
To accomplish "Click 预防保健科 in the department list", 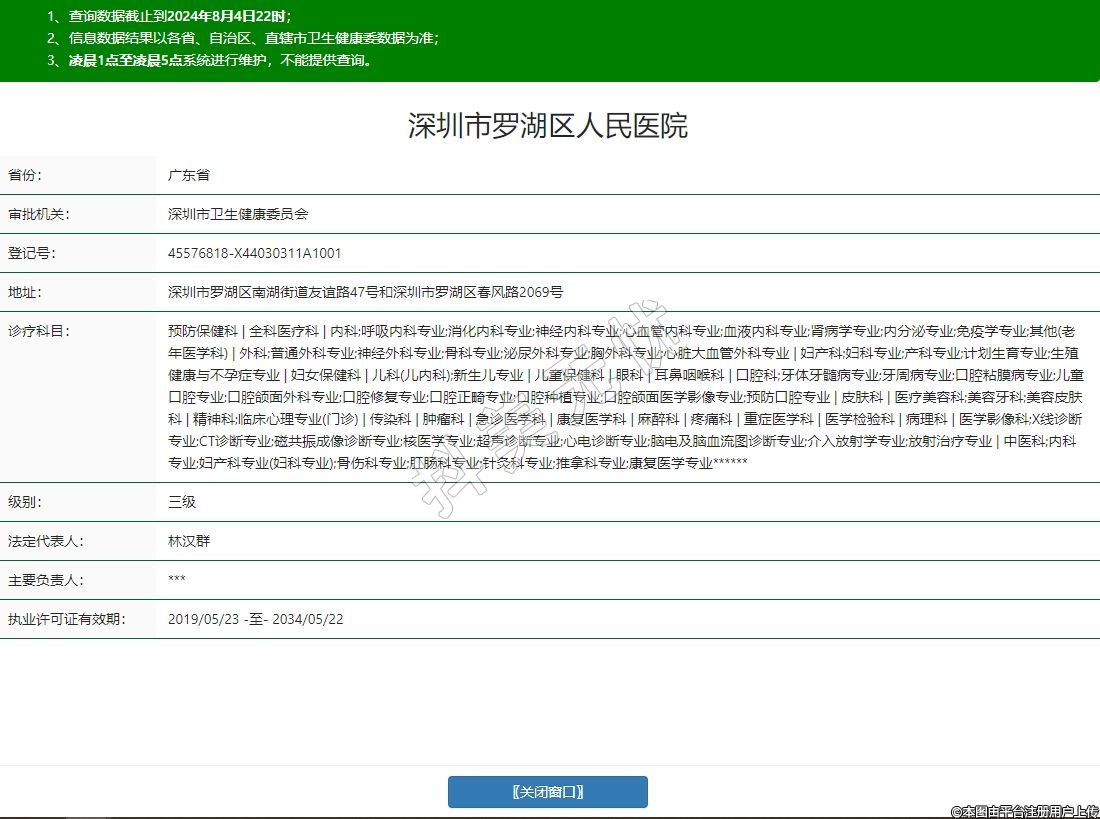I will (x=203, y=331).
